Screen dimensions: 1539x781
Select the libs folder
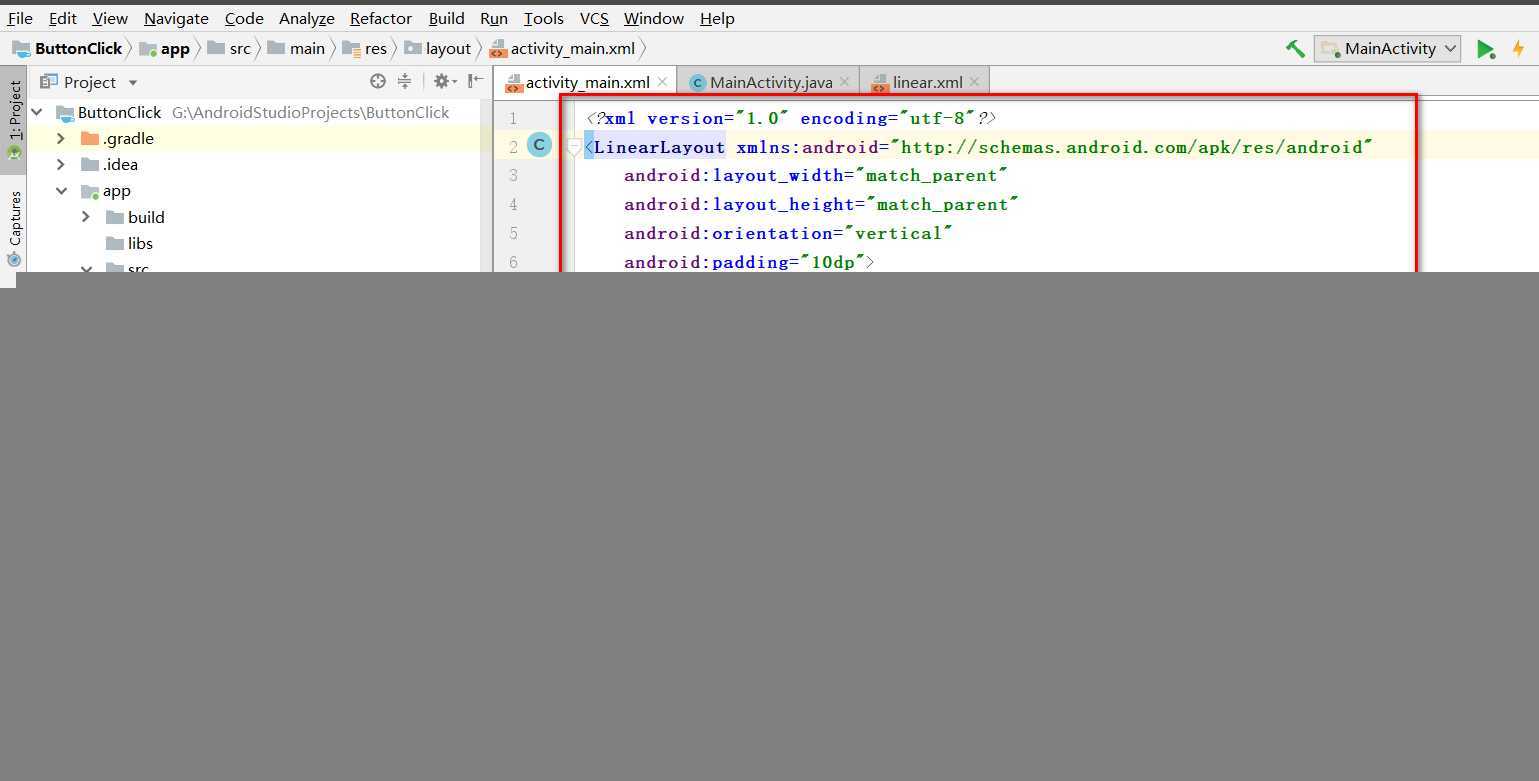[x=140, y=243]
